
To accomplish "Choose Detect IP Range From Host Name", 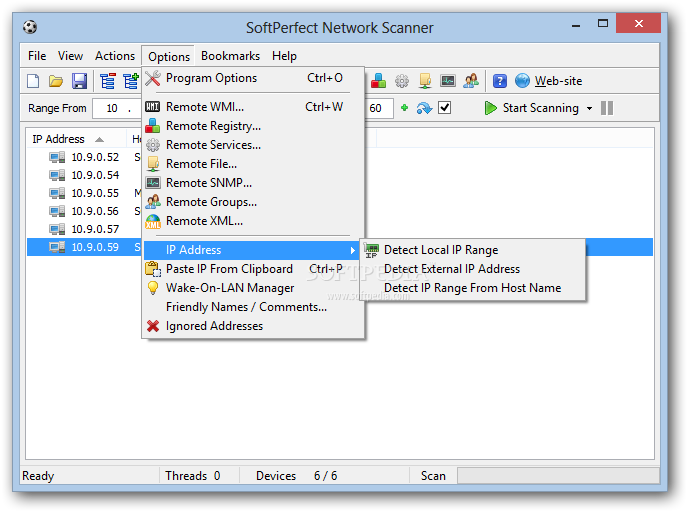I will coord(473,288).
